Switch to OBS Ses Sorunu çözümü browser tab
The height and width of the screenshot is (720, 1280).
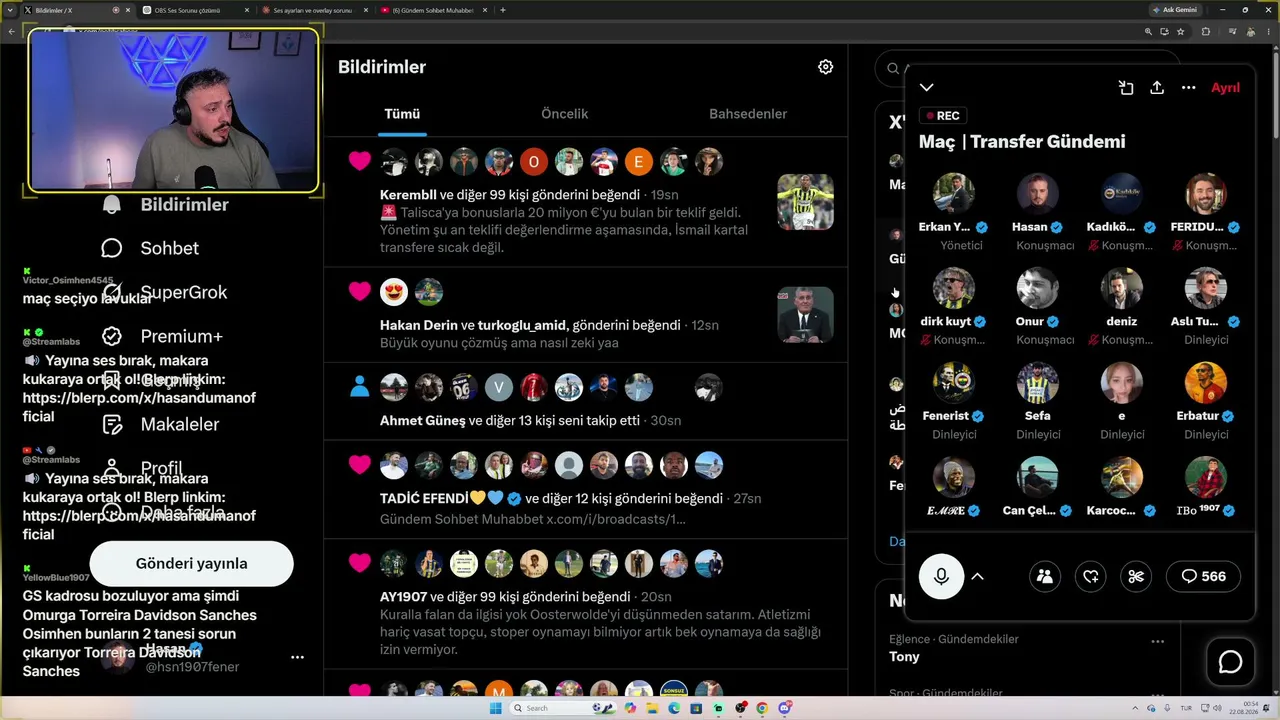click(195, 10)
